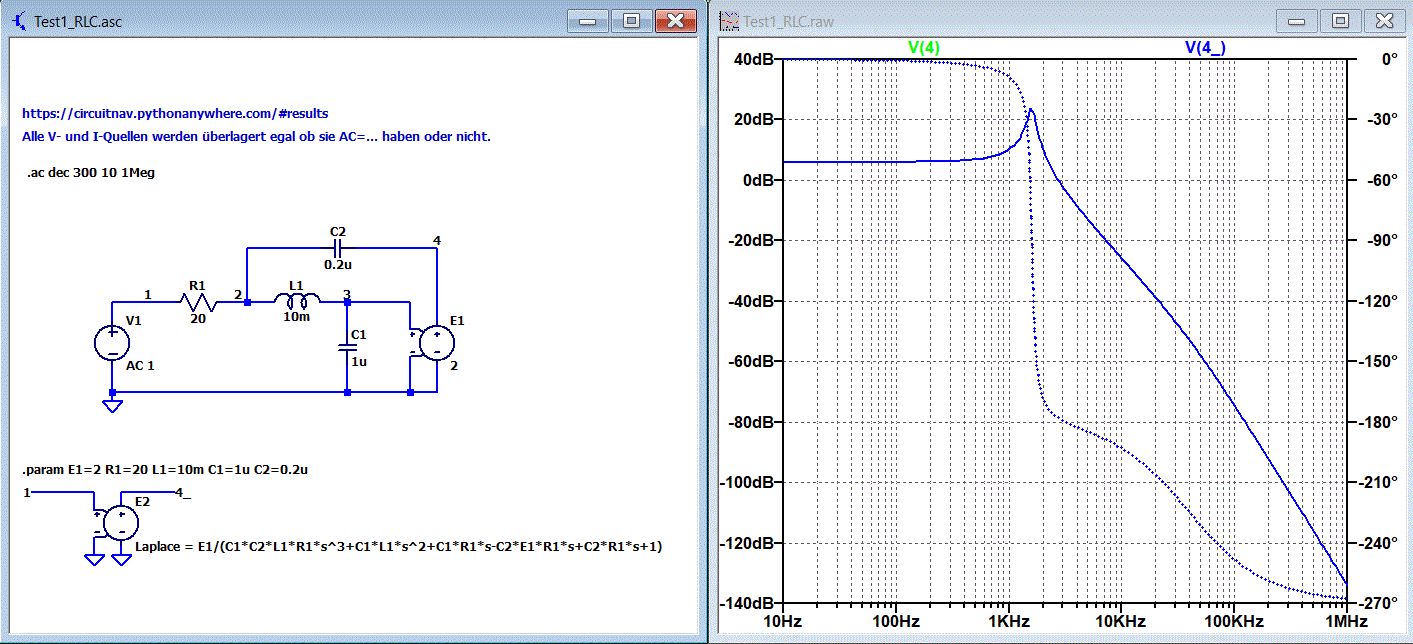The height and width of the screenshot is (644, 1413).
Task: Click the L1 inductor symbol
Action: point(296,300)
